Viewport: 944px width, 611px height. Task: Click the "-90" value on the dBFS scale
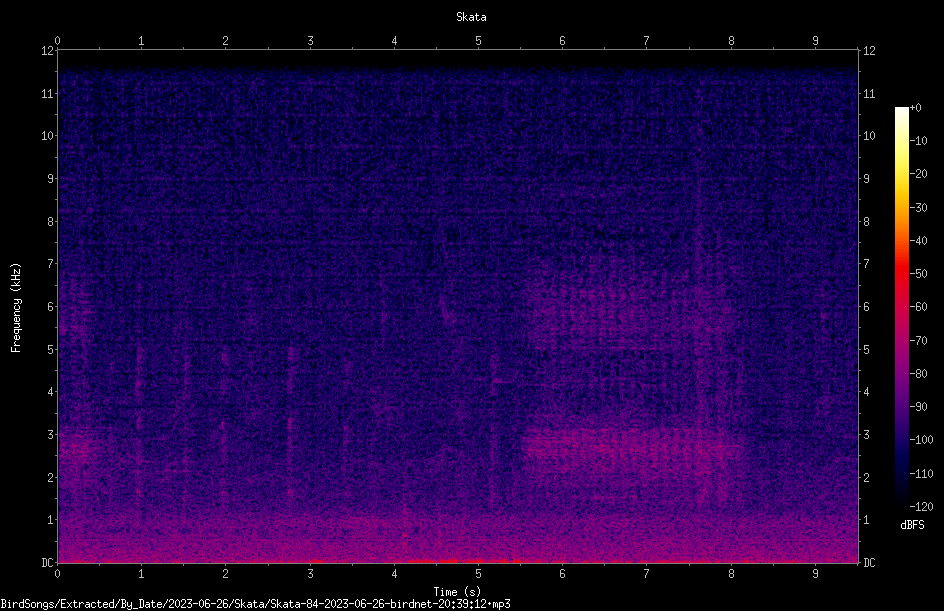918,407
